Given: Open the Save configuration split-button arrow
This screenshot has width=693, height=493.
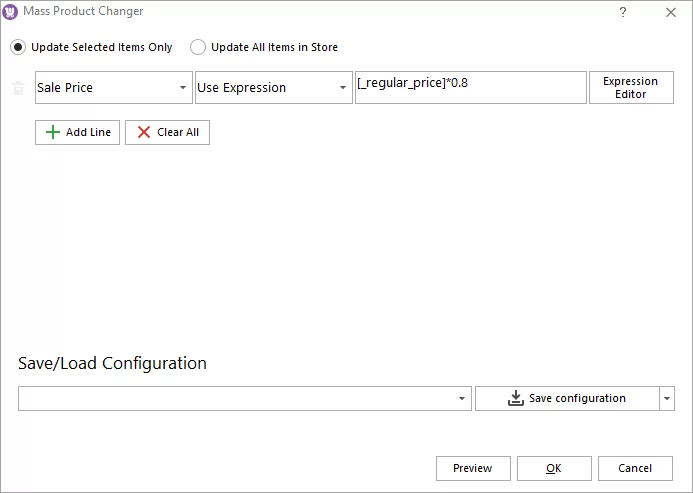Looking at the screenshot, I should click(x=667, y=398).
